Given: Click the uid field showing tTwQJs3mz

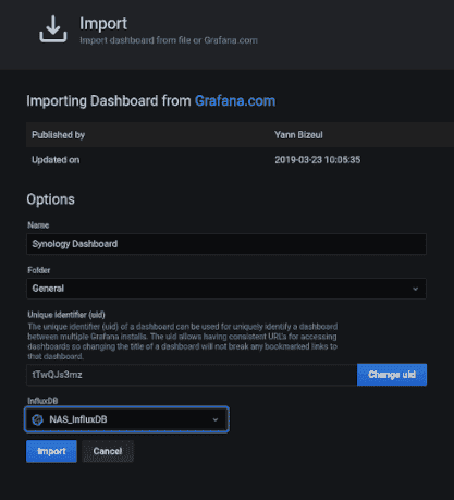Looking at the screenshot, I should pyautogui.click(x=192, y=375).
